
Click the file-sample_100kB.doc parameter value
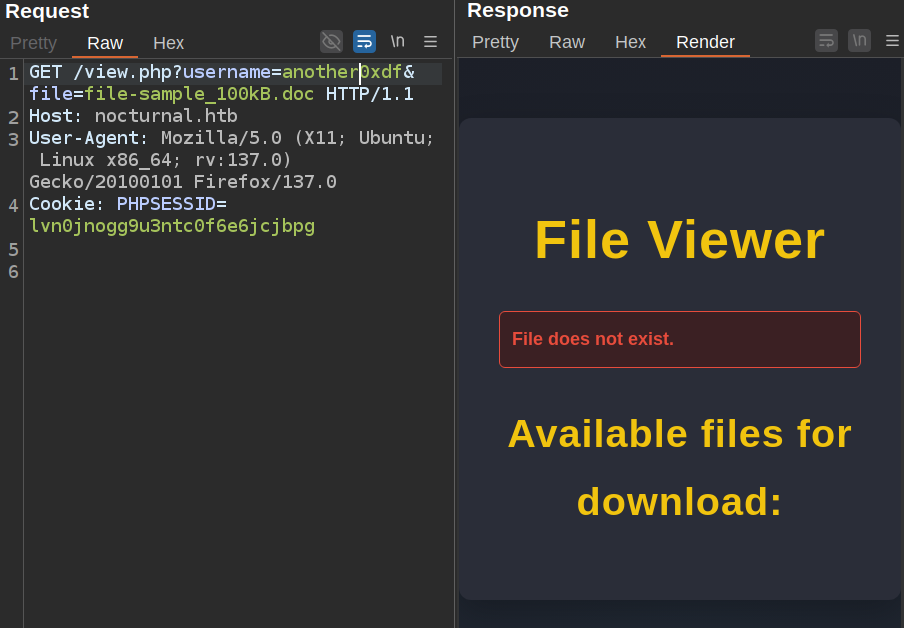pos(199,94)
